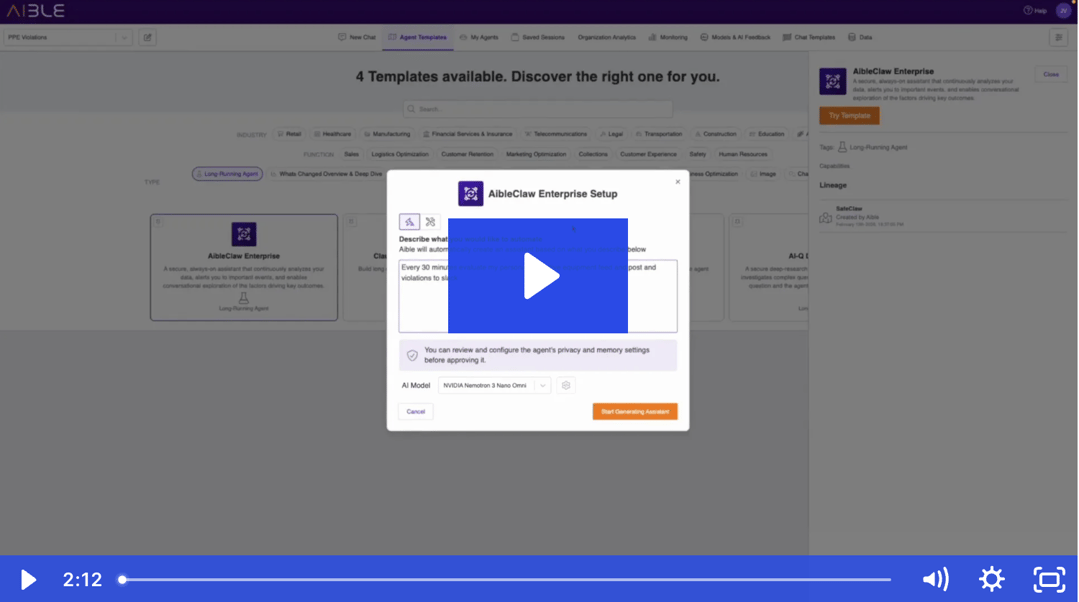The image size is (1079, 602).
Task: Expand the AI Model dropdown
Action: [494, 385]
